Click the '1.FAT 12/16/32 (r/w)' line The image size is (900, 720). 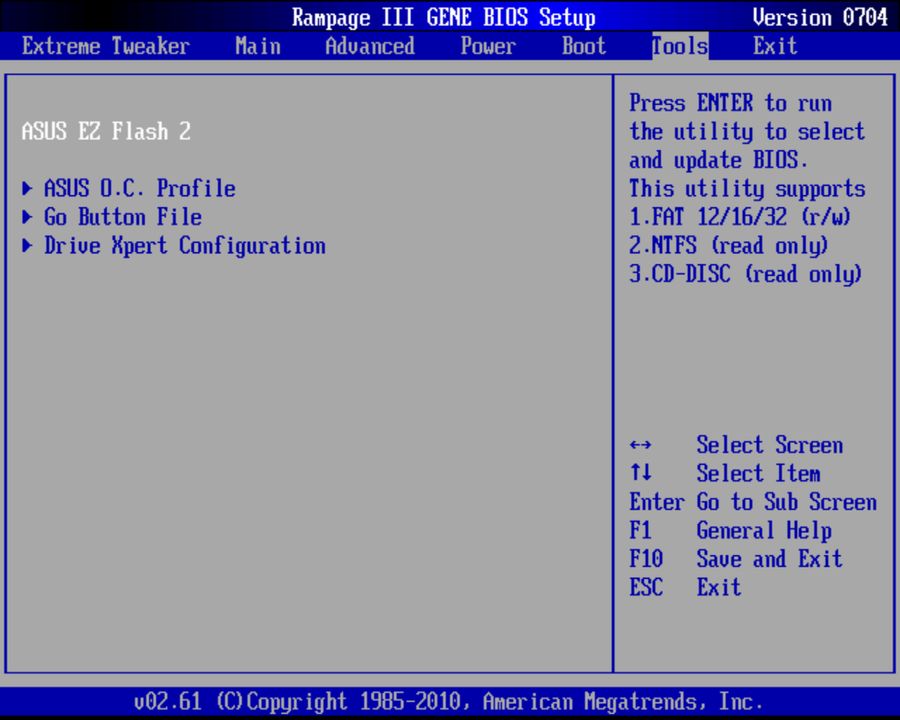(x=740, y=217)
